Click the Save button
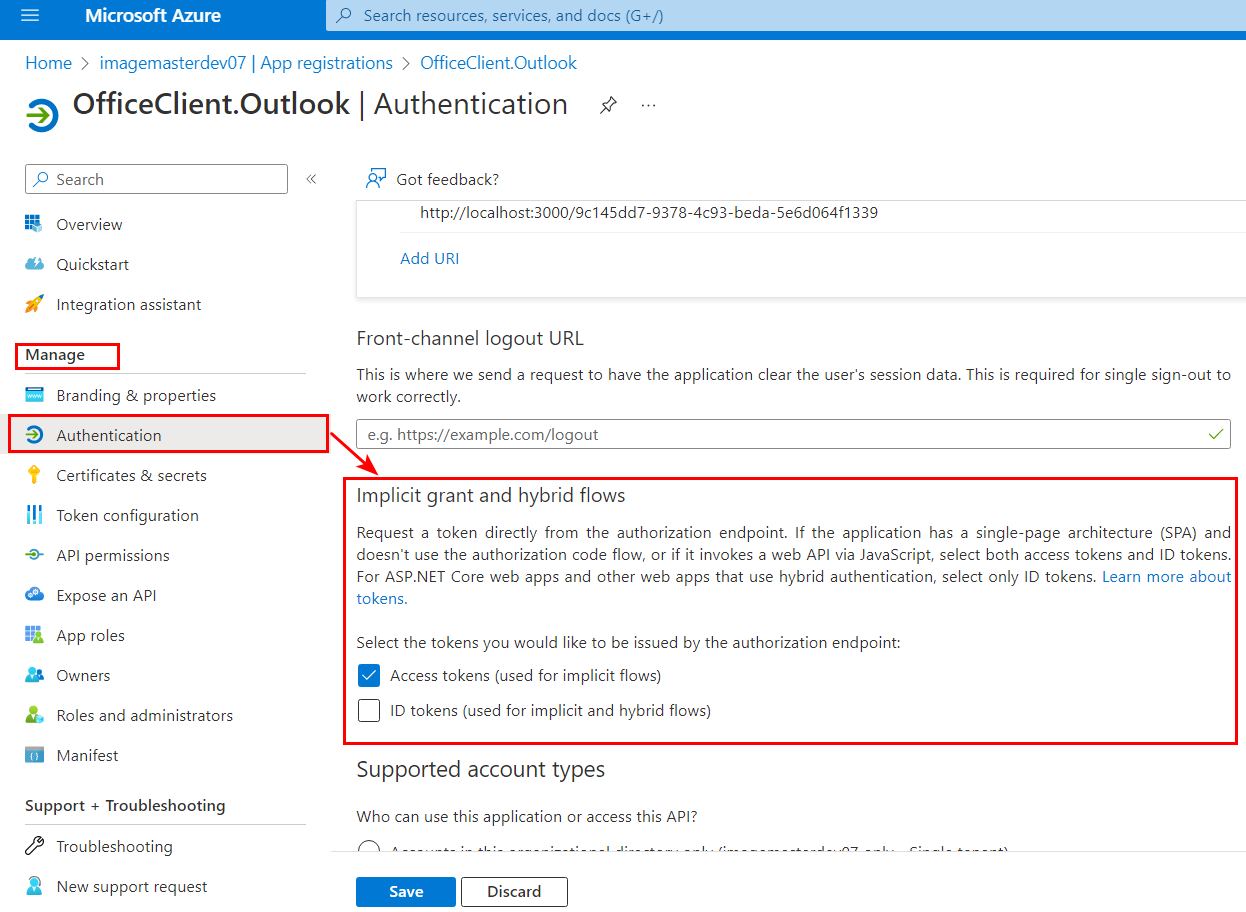This screenshot has width=1246, height=912. pyautogui.click(x=406, y=891)
